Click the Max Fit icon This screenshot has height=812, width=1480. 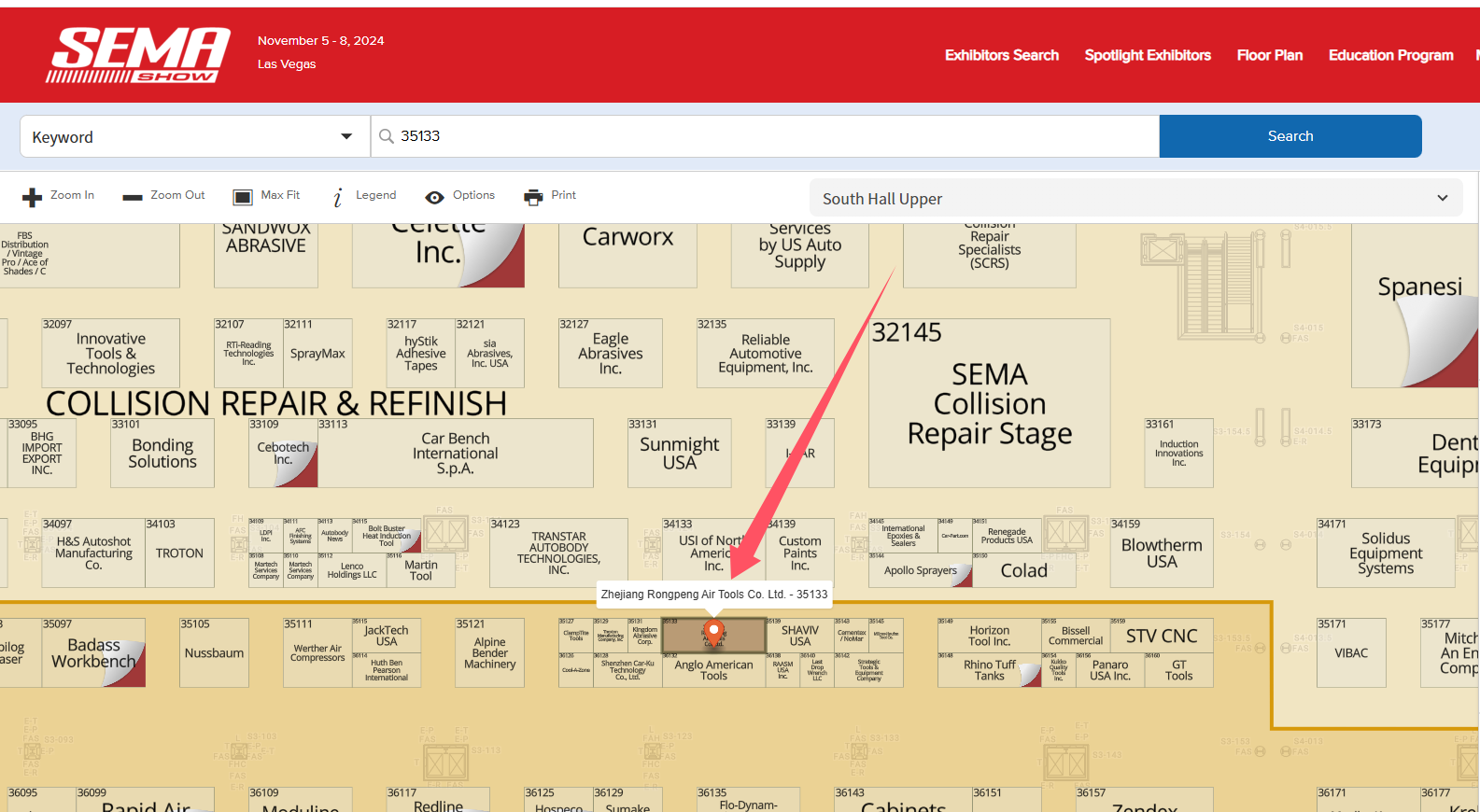click(x=243, y=197)
